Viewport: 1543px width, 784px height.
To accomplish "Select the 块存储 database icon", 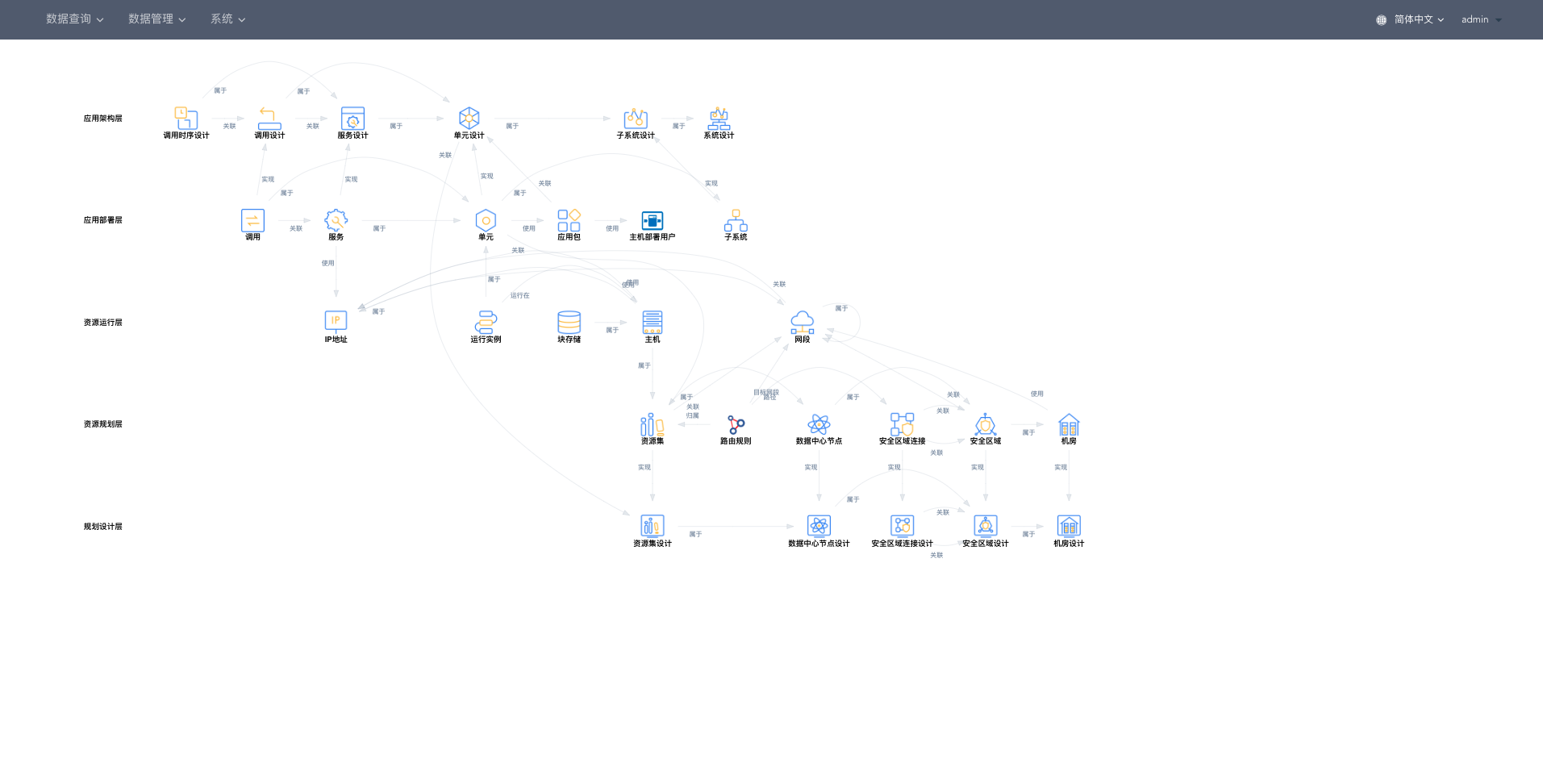I will tap(569, 322).
